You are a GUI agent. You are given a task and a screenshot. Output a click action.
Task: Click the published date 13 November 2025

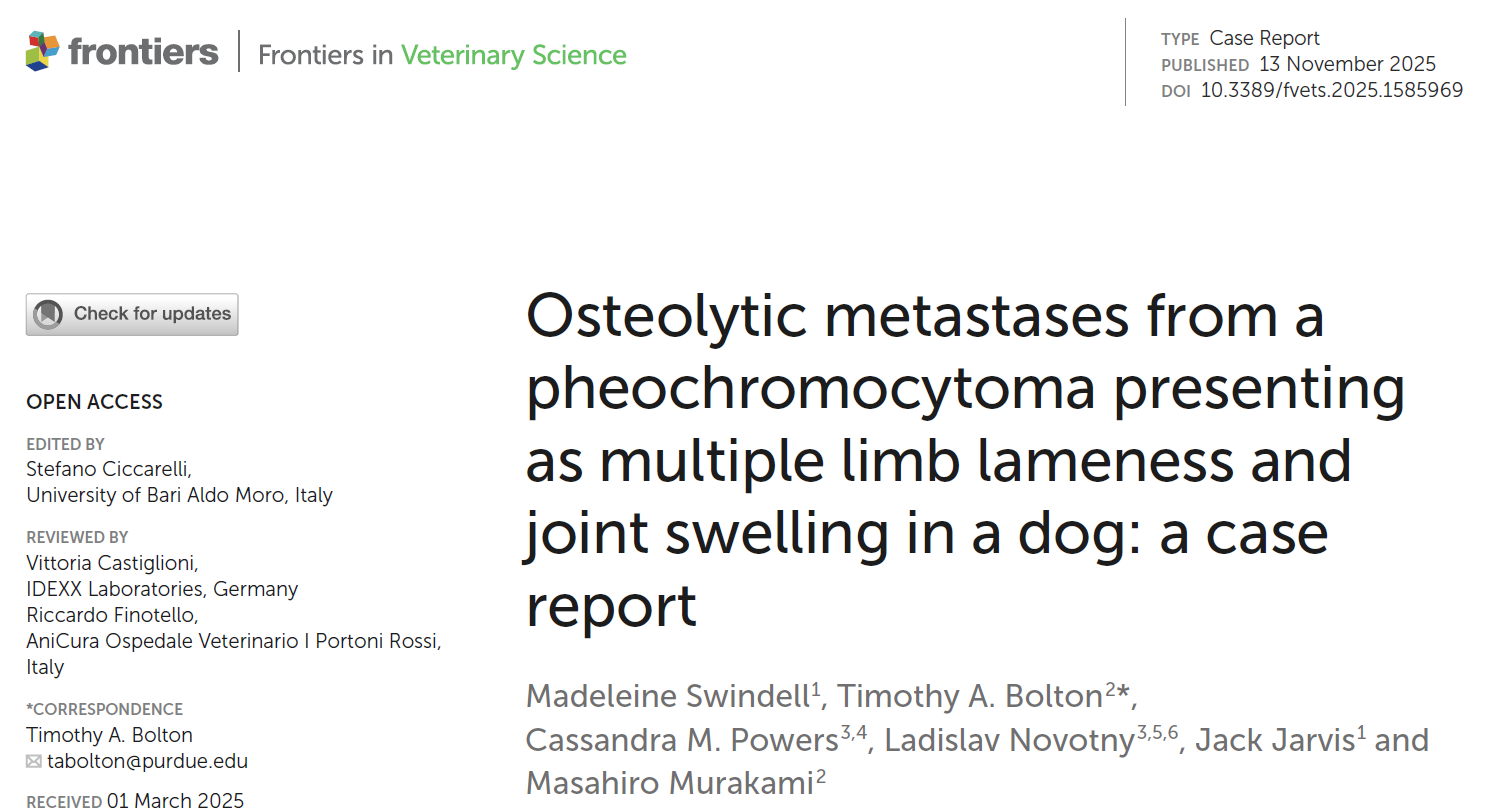1347,64
